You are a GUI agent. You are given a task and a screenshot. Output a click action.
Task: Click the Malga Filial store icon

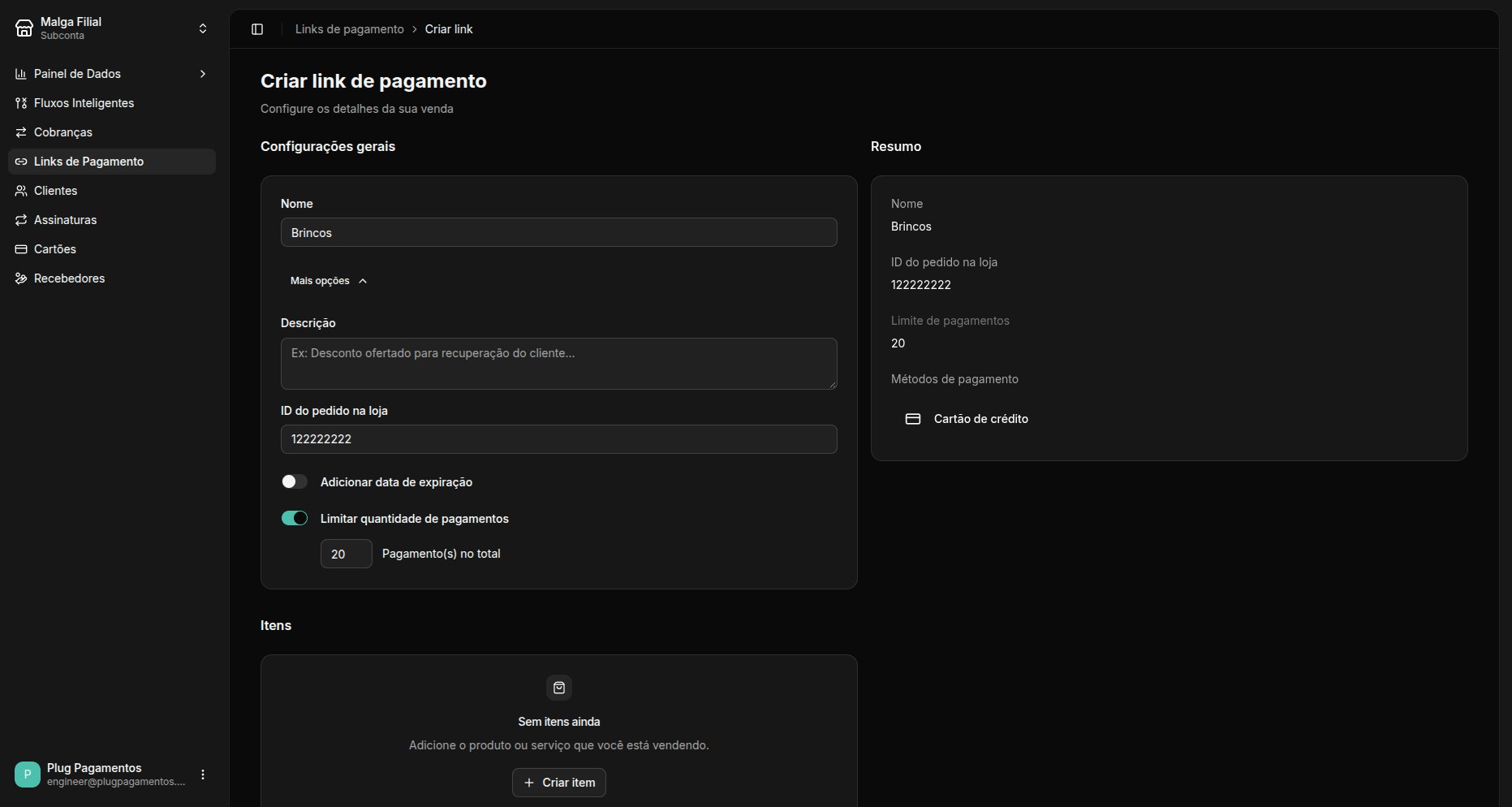pyautogui.click(x=24, y=28)
